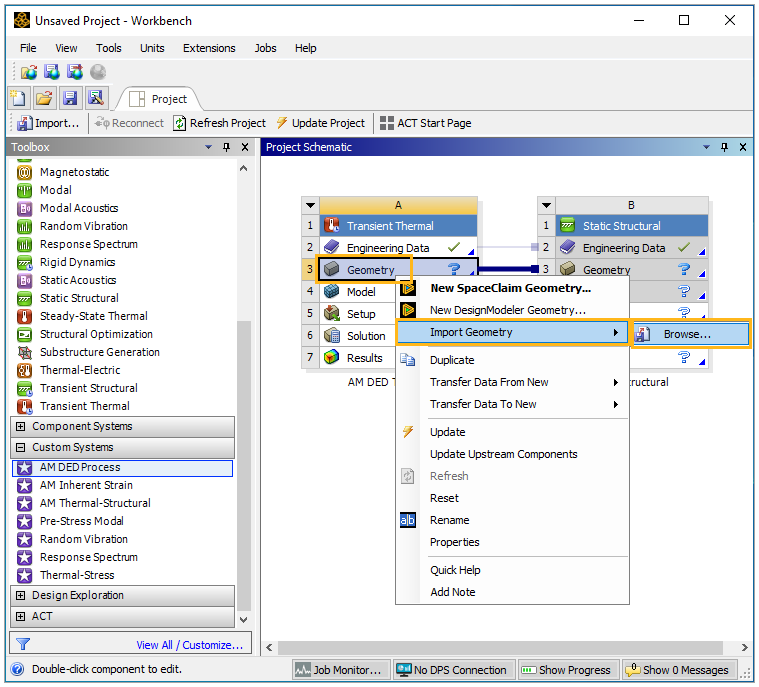
Task: Open the ACT Start Page
Action: 426,123
